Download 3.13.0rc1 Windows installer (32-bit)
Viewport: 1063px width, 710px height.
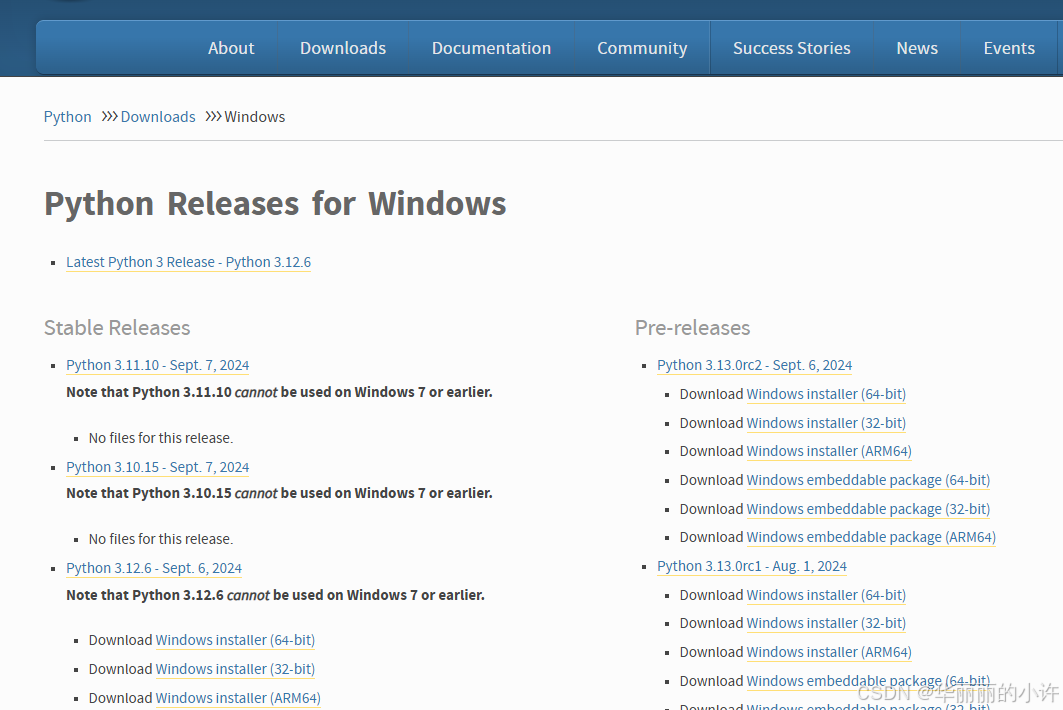point(826,623)
